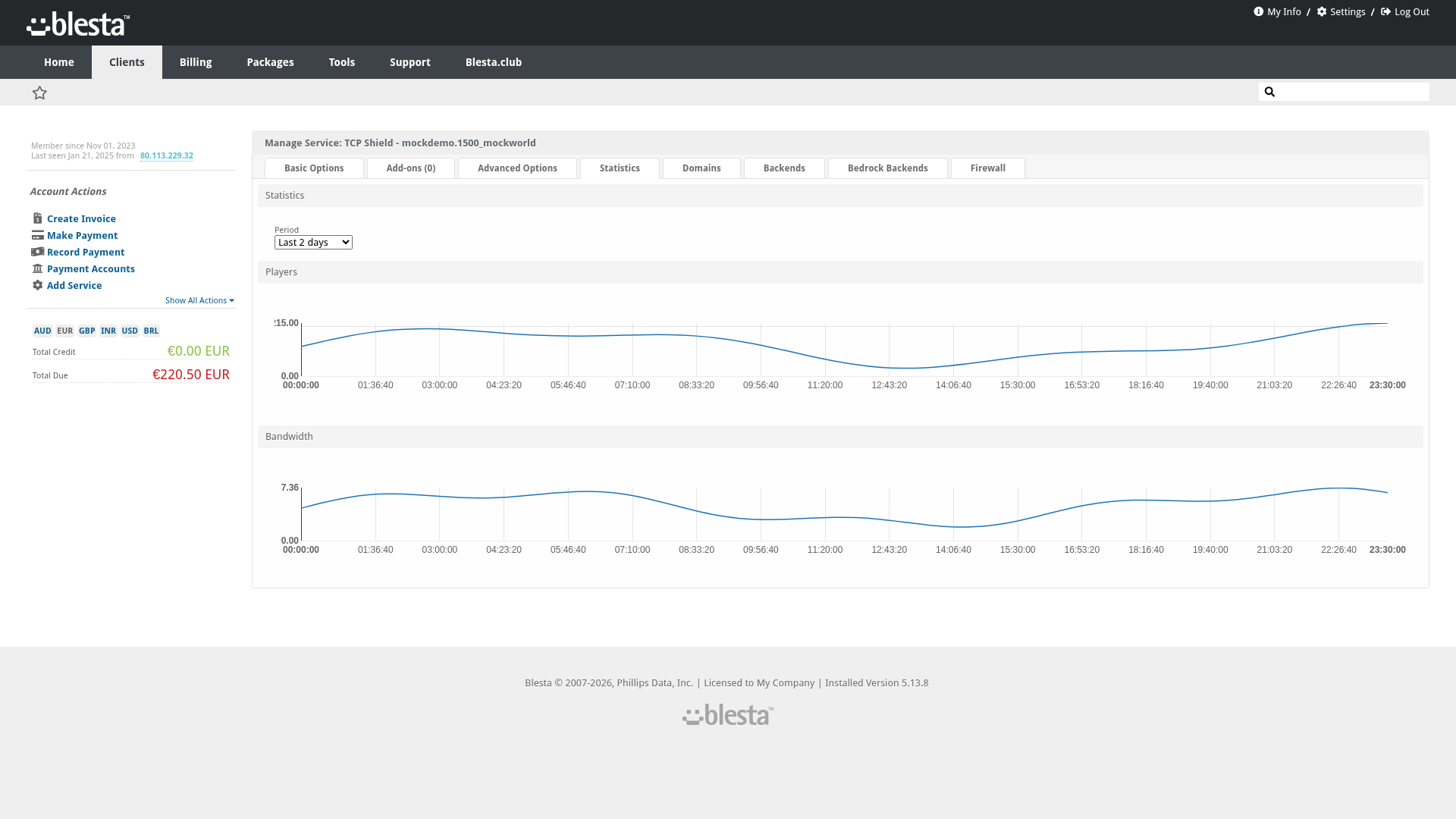Click Installed Version 5.13.8 footer text
This screenshot has height=819, width=1456.
877,683
